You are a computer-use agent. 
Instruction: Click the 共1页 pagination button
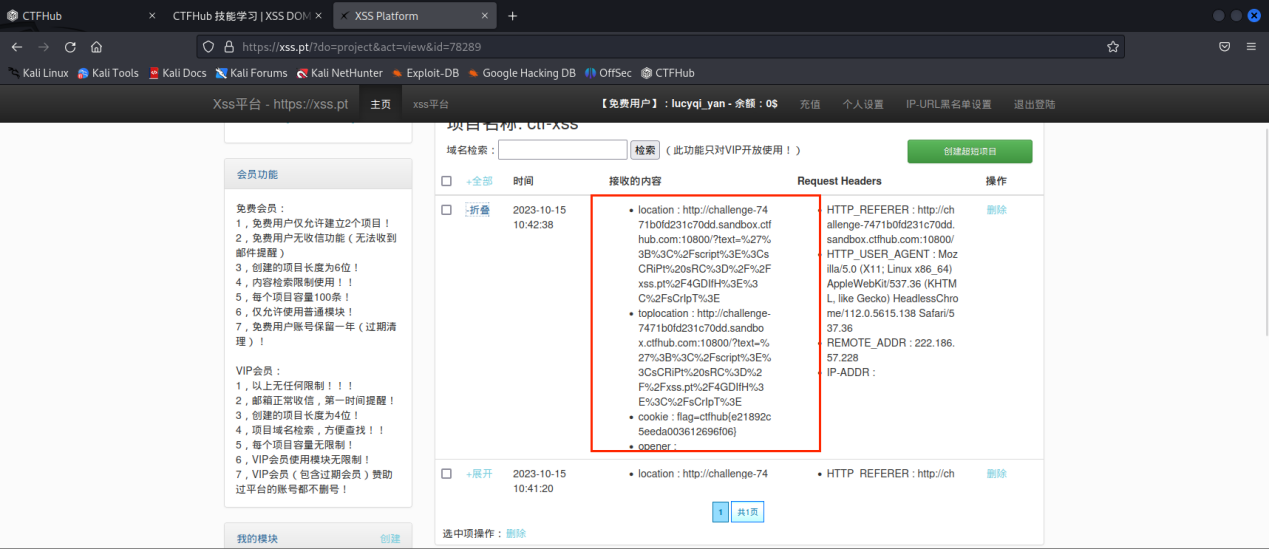[747, 512]
